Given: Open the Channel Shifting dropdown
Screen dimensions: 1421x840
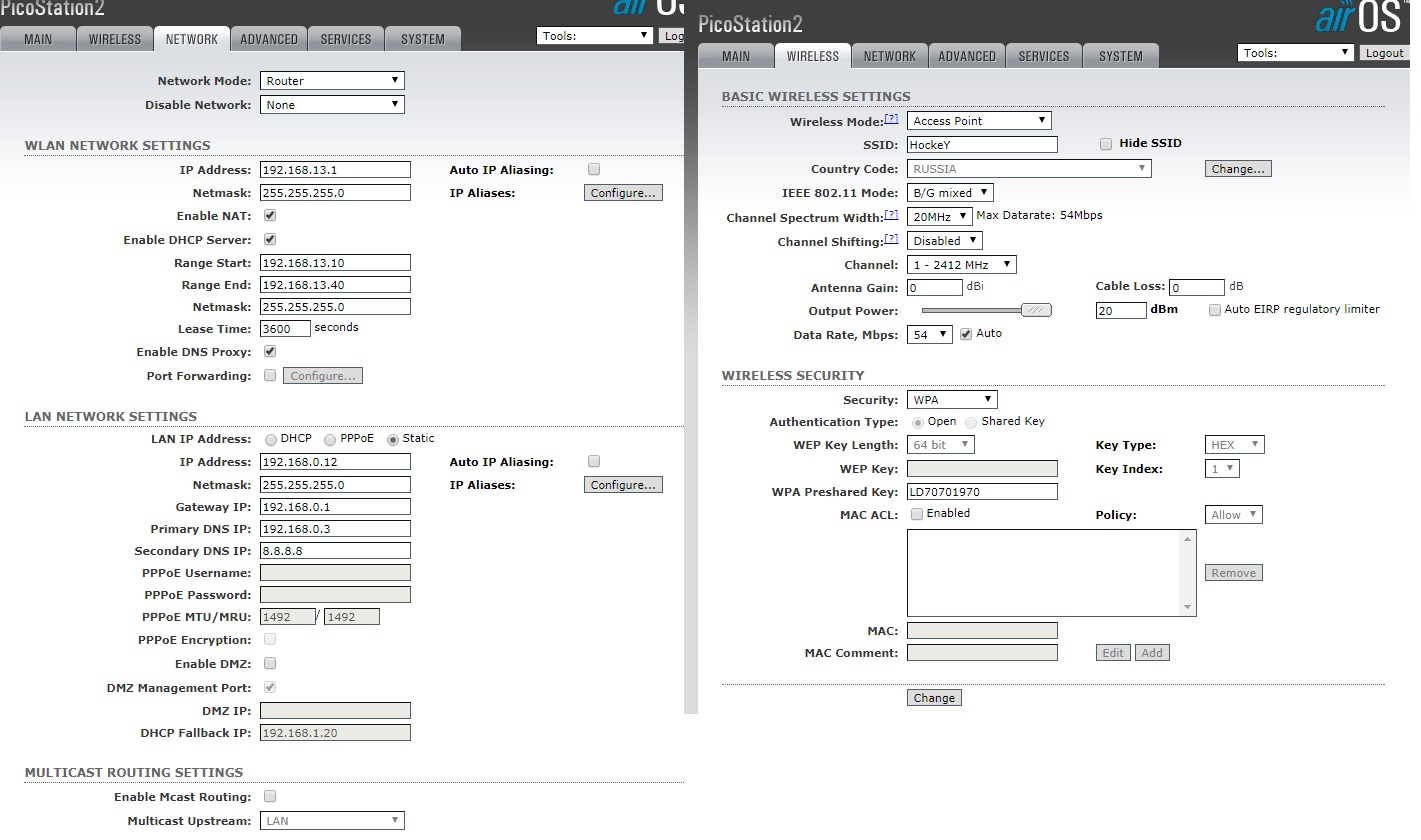Looking at the screenshot, I should click(945, 241).
